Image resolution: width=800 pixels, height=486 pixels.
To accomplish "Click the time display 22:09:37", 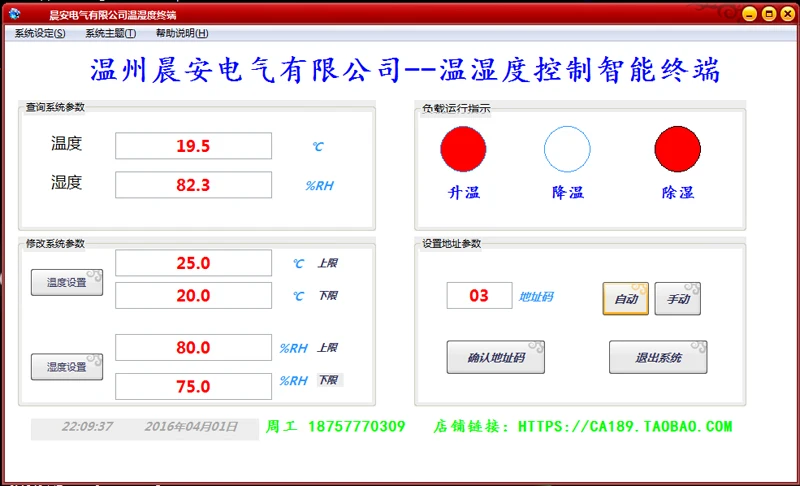I will click(87, 426).
